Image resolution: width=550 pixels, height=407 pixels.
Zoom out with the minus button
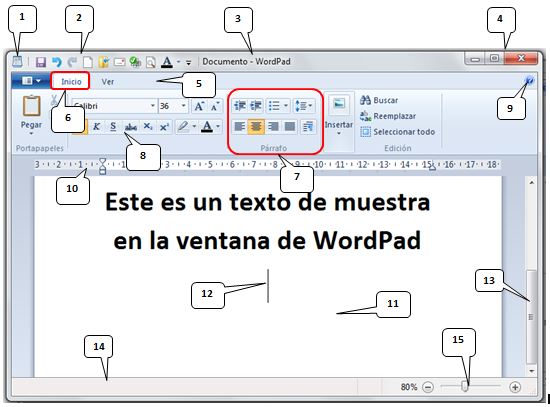[428, 387]
